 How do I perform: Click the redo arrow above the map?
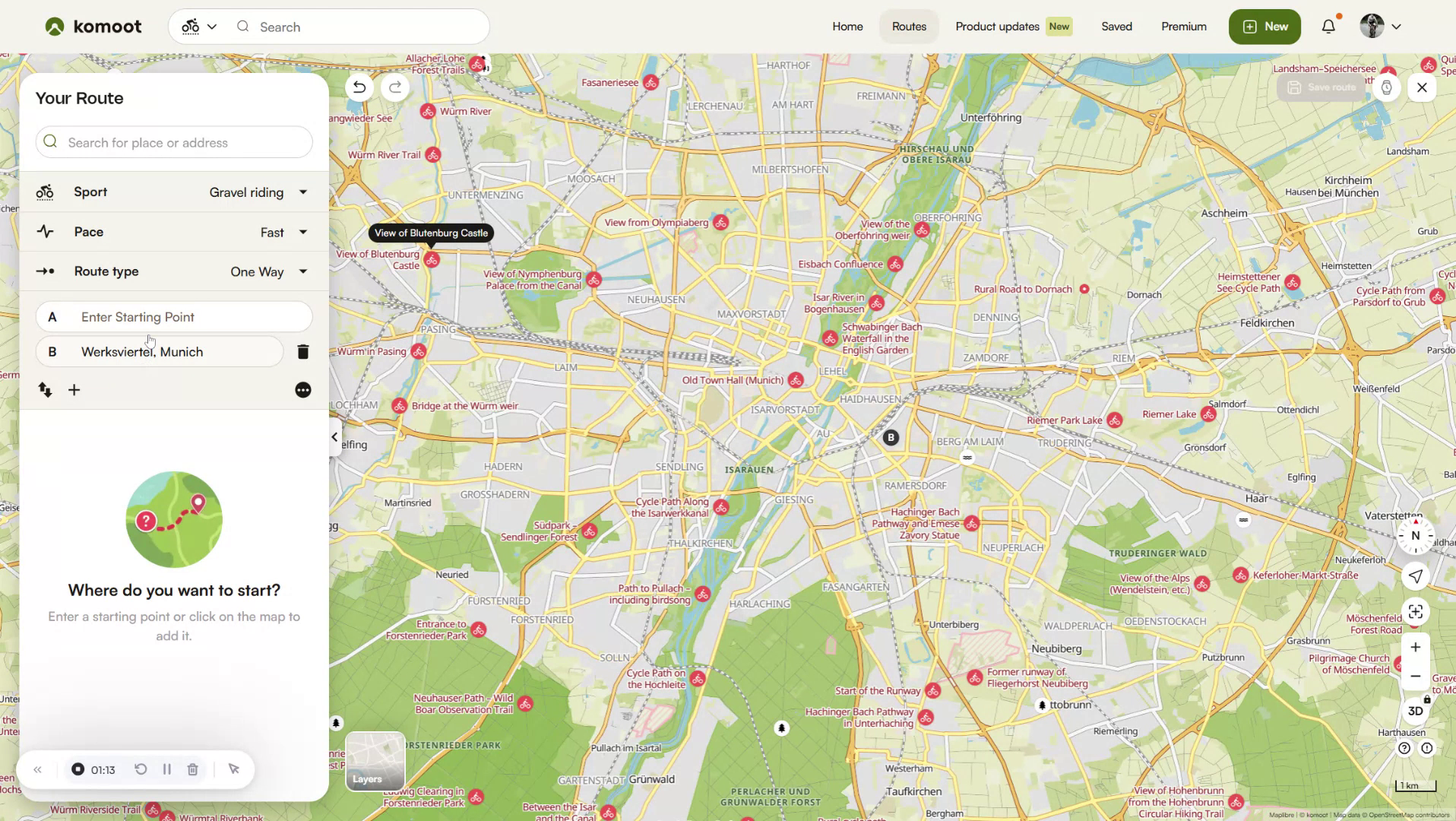click(x=394, y=87)
